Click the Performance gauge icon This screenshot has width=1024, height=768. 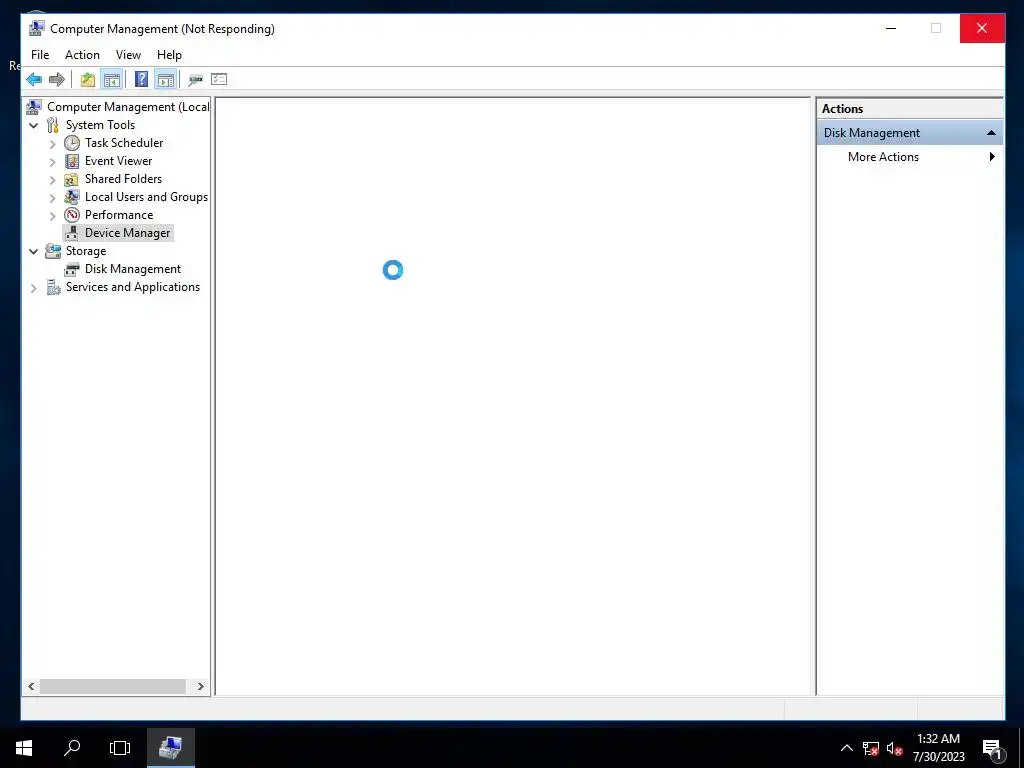72,215
